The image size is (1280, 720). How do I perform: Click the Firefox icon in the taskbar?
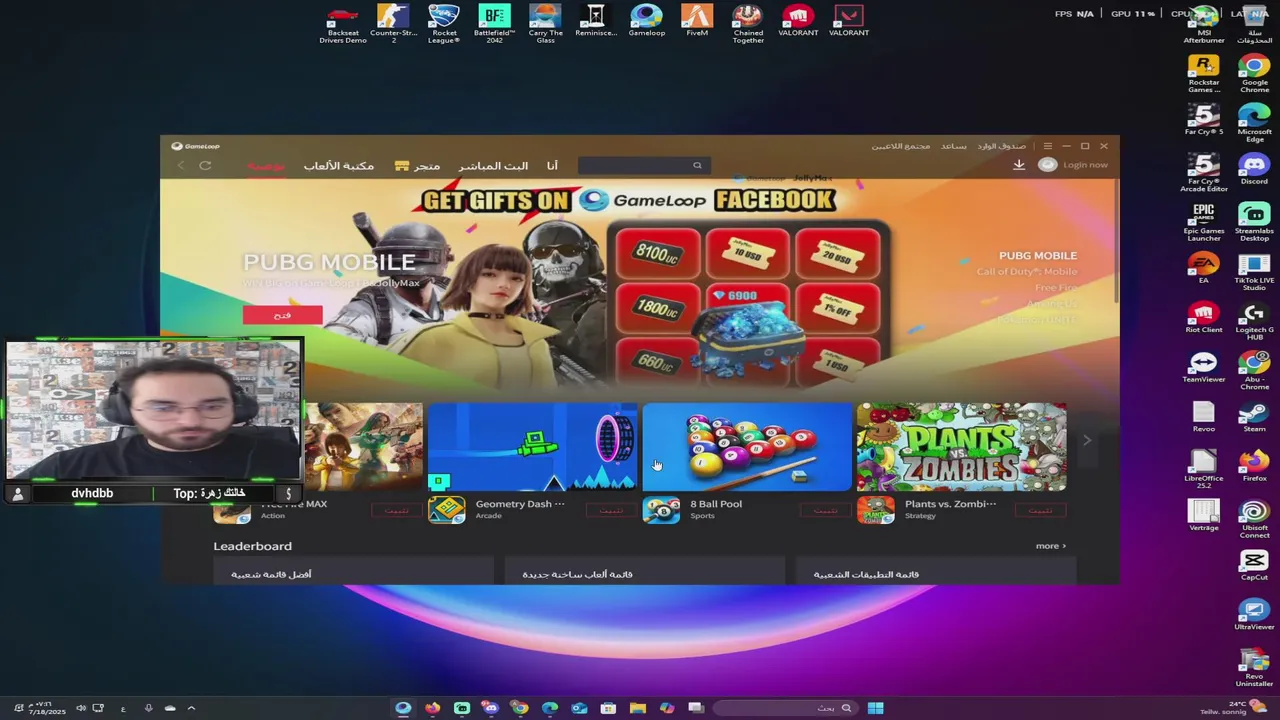coord(432,708)
